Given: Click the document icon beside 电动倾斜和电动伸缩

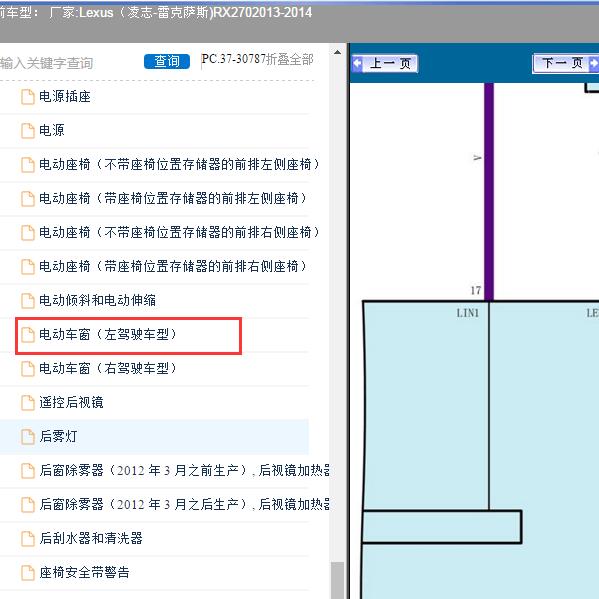Looking at the screenshot, I should coord(28,301).
